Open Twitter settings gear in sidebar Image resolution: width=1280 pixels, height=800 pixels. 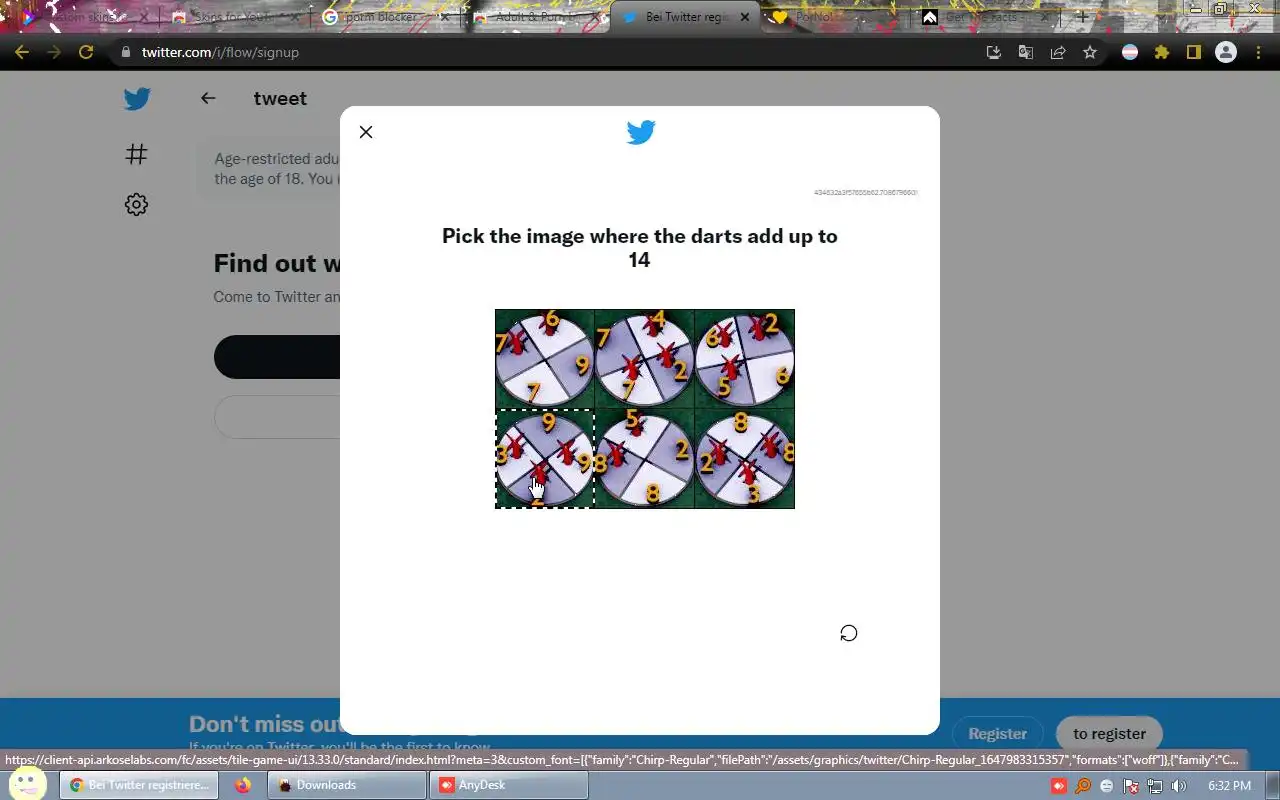coord(136,204)
